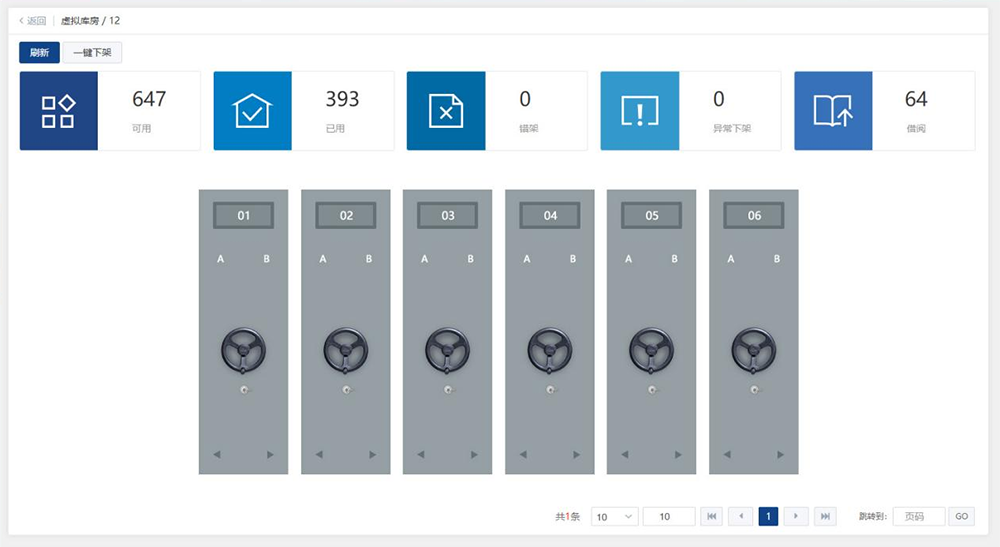The width and height of the screenshot is (1000, 547).
Task: Click the 返回 back link
Action: click(x=33, y=20)
